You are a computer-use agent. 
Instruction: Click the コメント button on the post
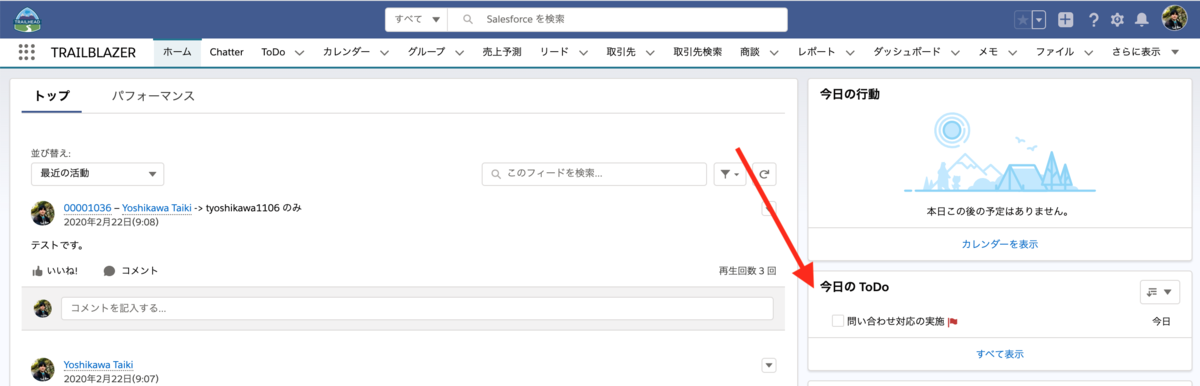131,271
